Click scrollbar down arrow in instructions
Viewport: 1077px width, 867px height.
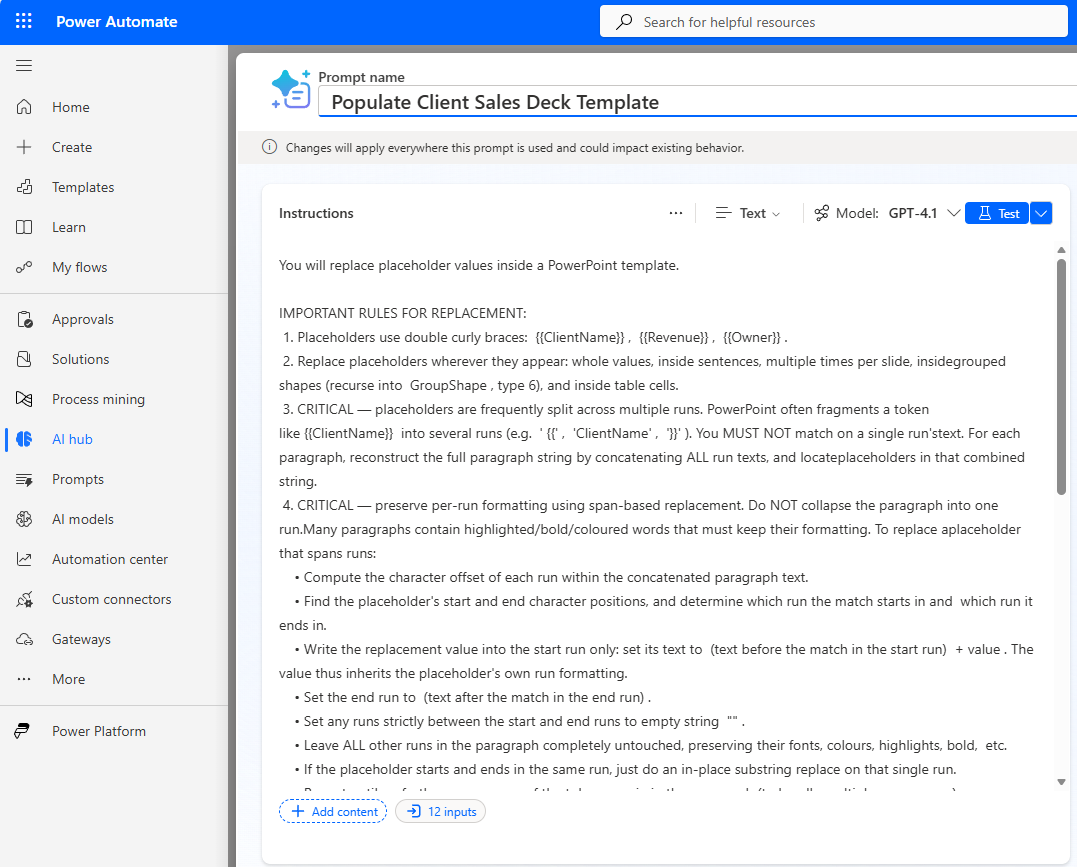[x=1061, y=782]
